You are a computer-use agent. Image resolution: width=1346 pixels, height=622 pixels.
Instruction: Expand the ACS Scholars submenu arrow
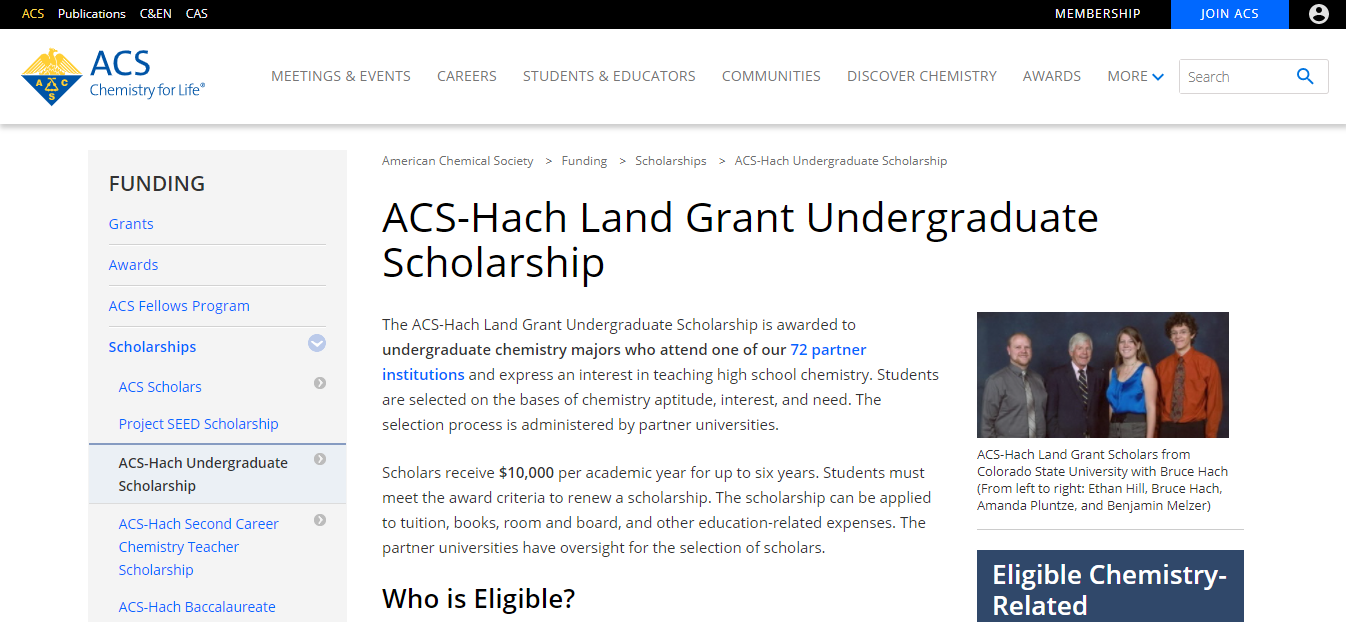[x=320, y=383]
